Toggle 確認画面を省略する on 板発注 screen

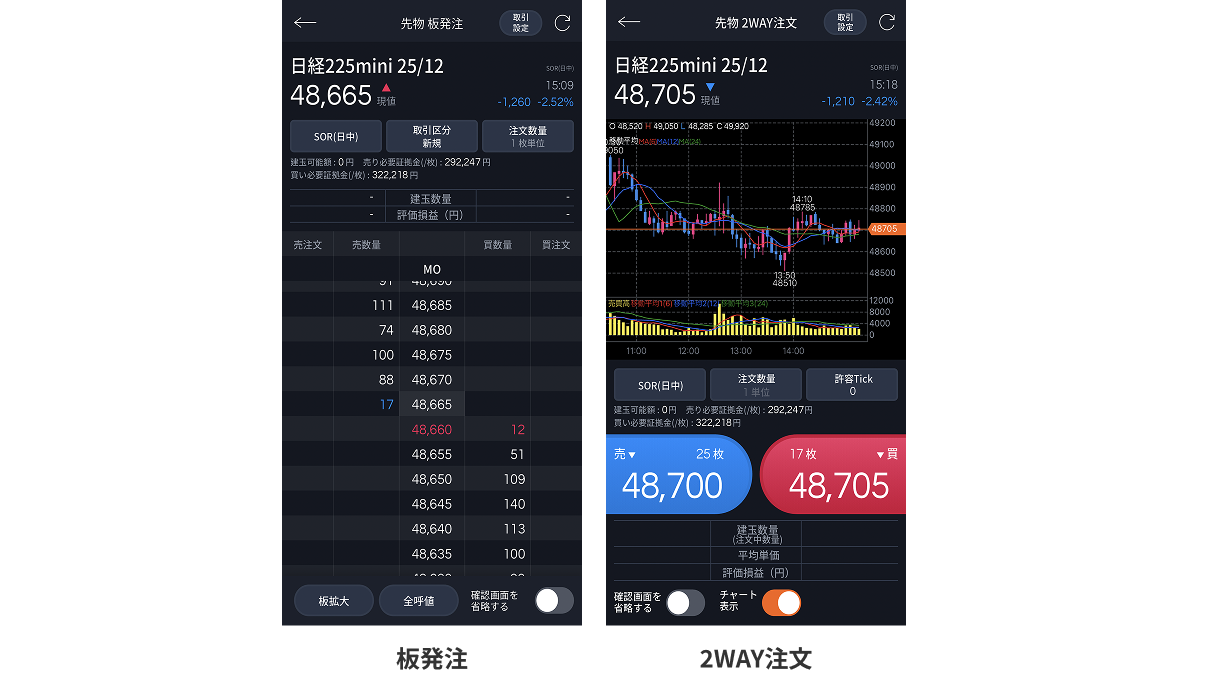point(554,600)
